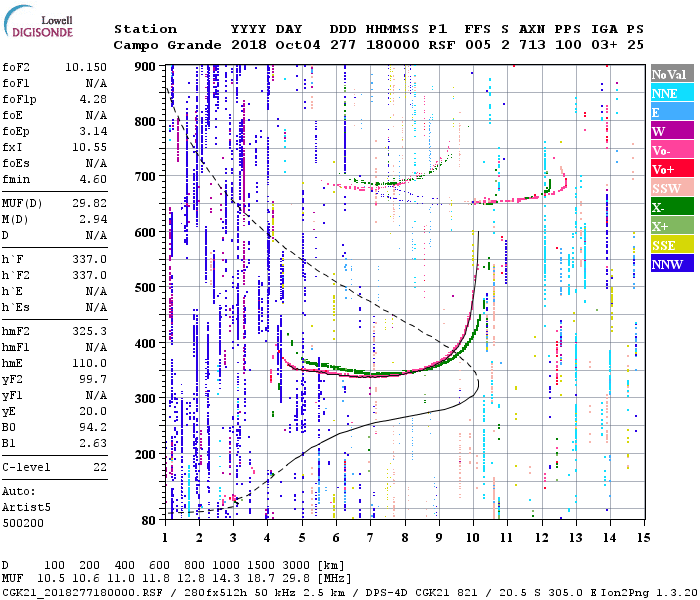Click the day number 277 in header

pyautogui.click(x=343, y=45)
